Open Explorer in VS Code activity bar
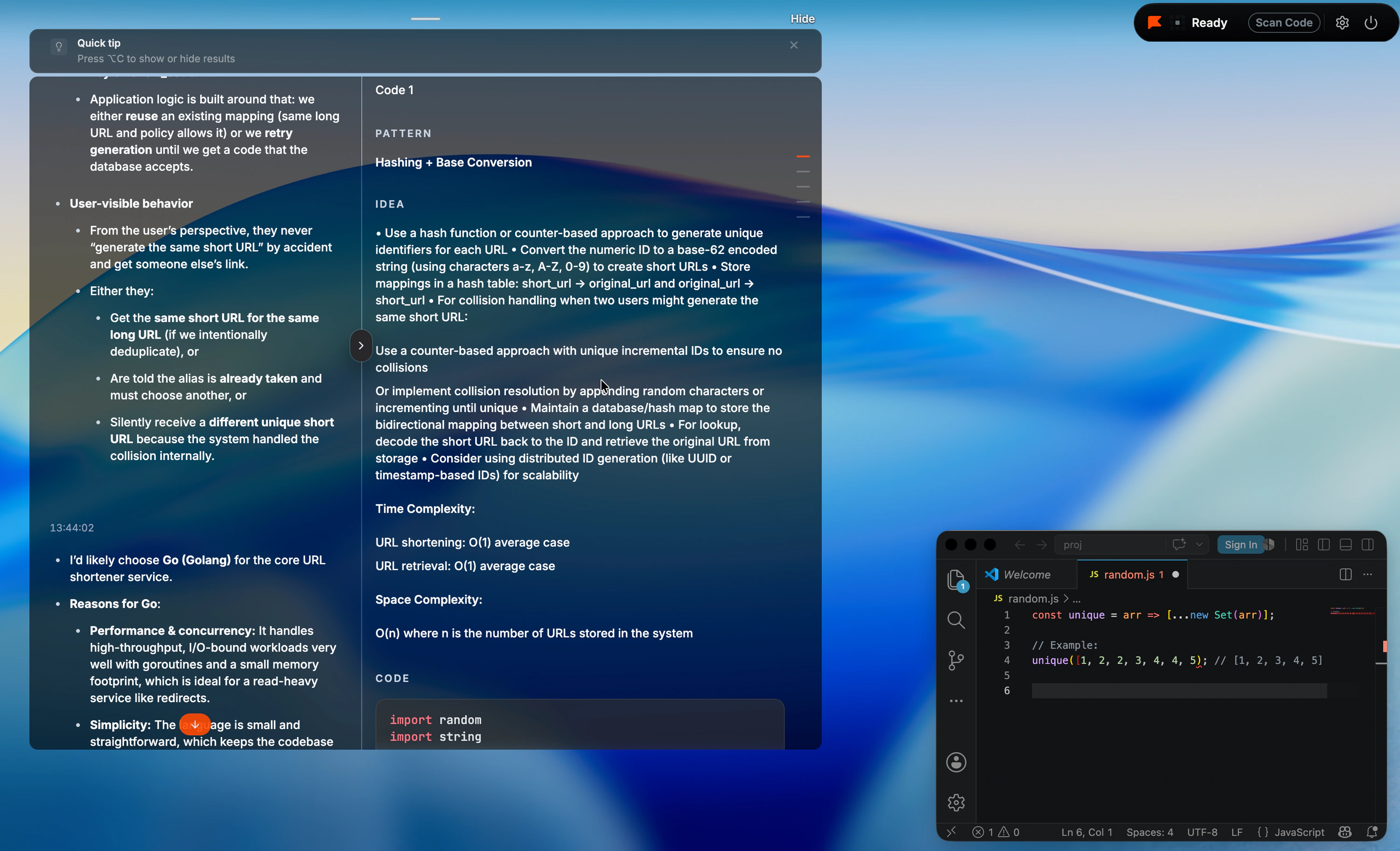The width and height of the screenshot is (1400, 851). click(x=956, y=579)
